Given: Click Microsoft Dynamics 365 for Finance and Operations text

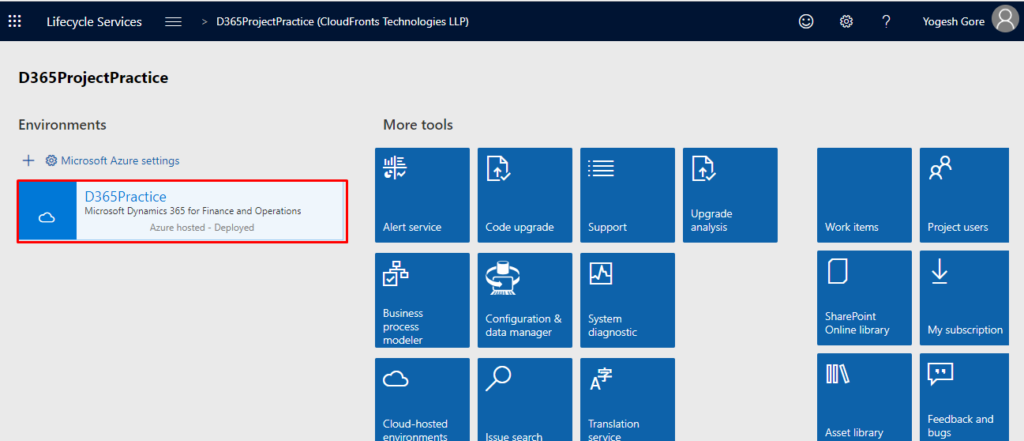Looking at the screenshot, I should click(x=193, y=211).
